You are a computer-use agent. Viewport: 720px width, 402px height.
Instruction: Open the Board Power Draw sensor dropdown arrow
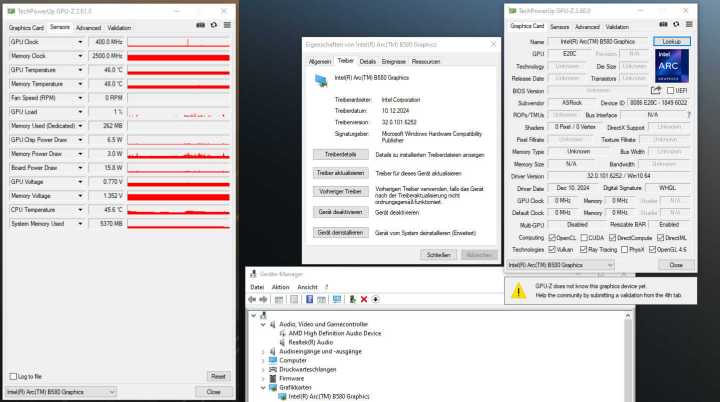coord(80,168)
